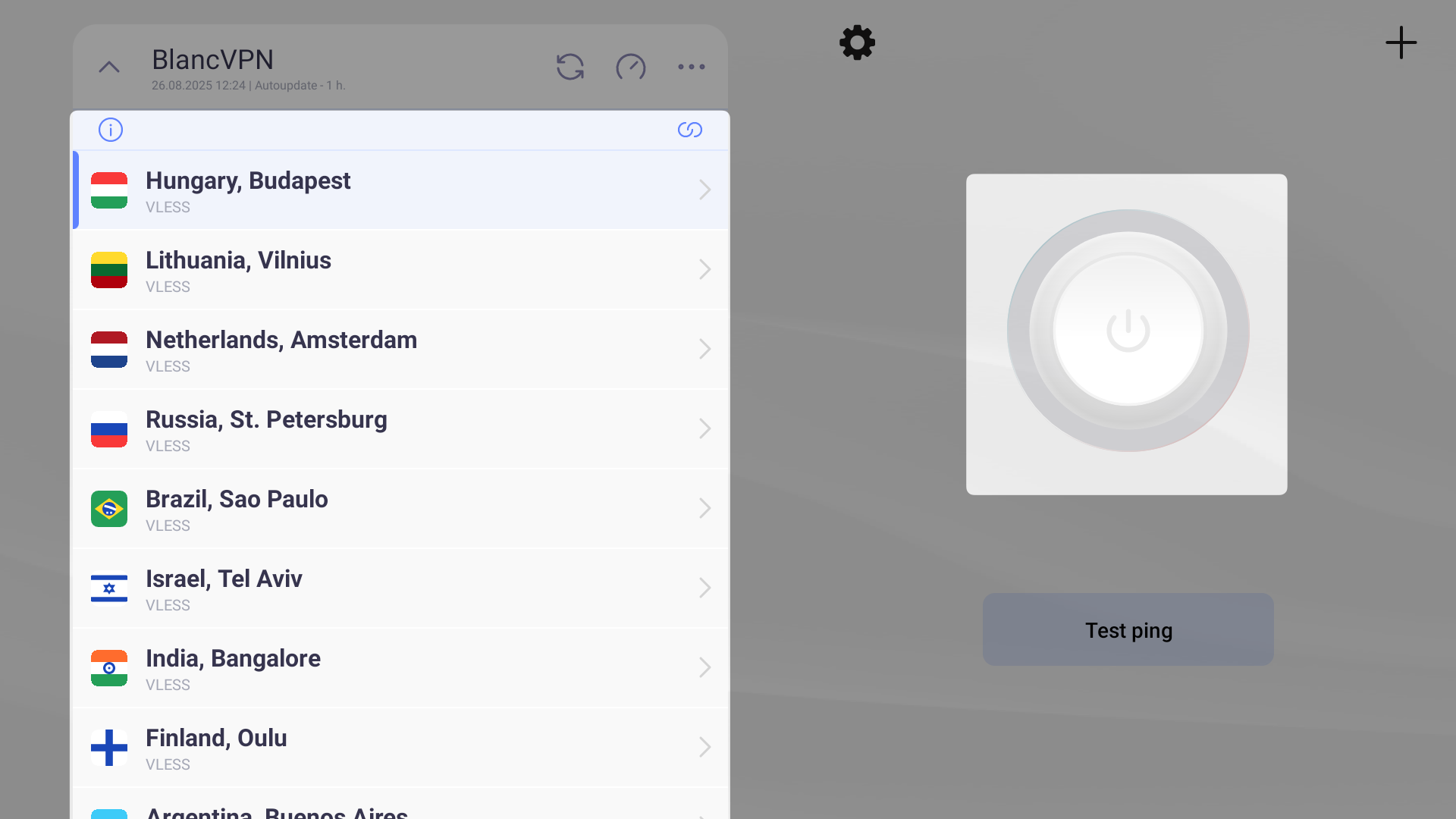Open Hungary, Budapest details chevron
Viewport: 1456px width, 819px height.
click(704, 190)
